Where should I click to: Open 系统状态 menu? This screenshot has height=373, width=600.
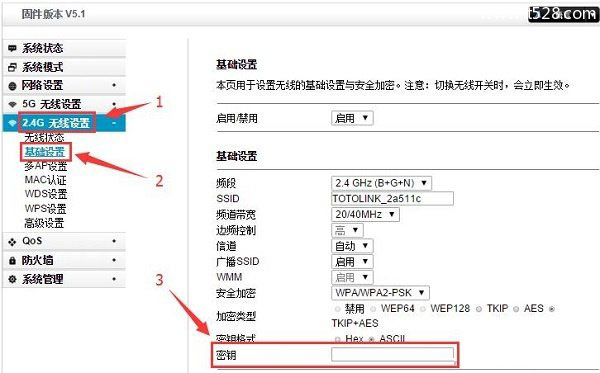[64, 48]
